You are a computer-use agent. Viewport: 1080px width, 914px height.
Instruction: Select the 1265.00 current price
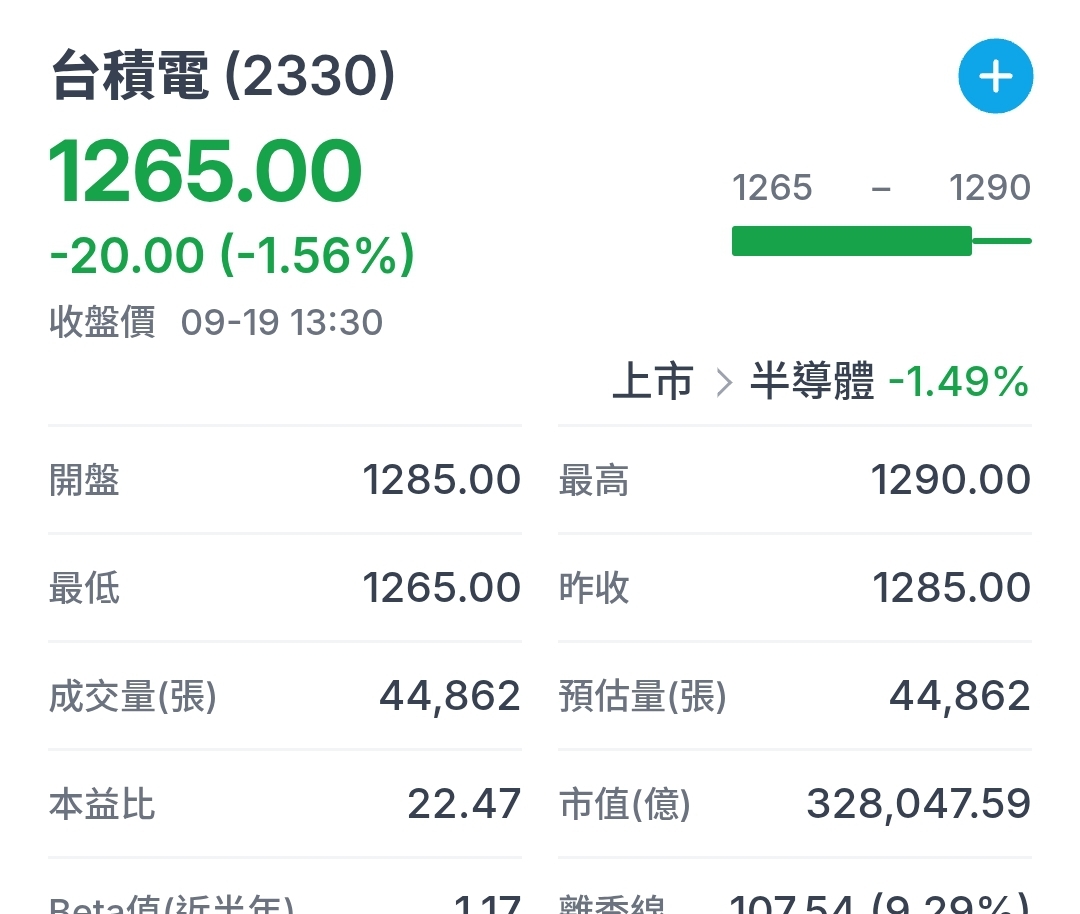tap(206, 172)
